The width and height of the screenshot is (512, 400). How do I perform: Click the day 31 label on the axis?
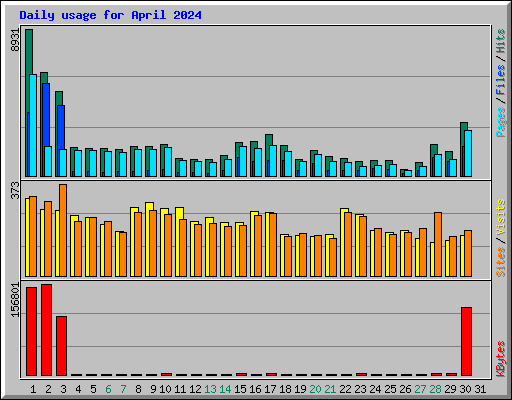480,389
